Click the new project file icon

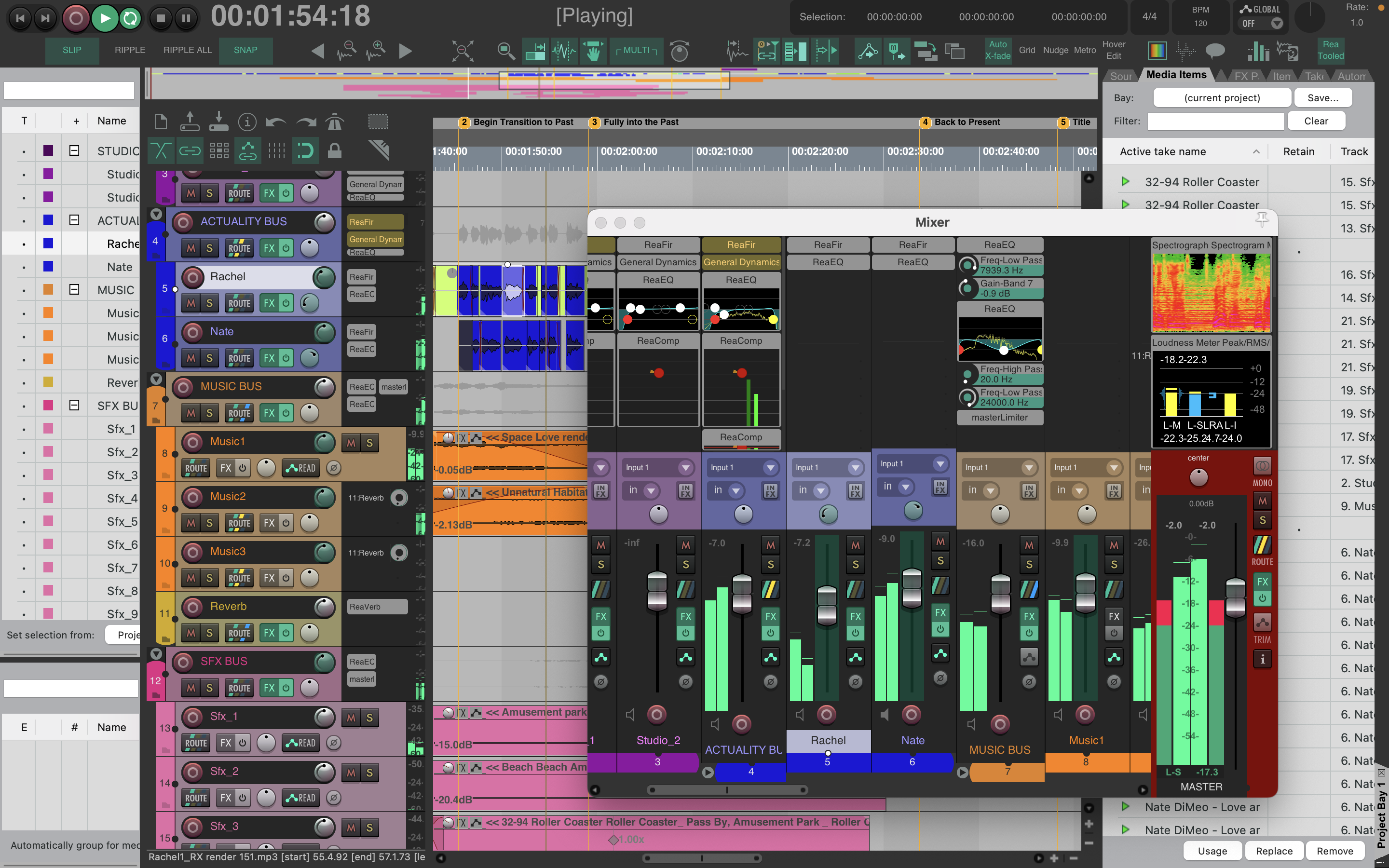161,122
